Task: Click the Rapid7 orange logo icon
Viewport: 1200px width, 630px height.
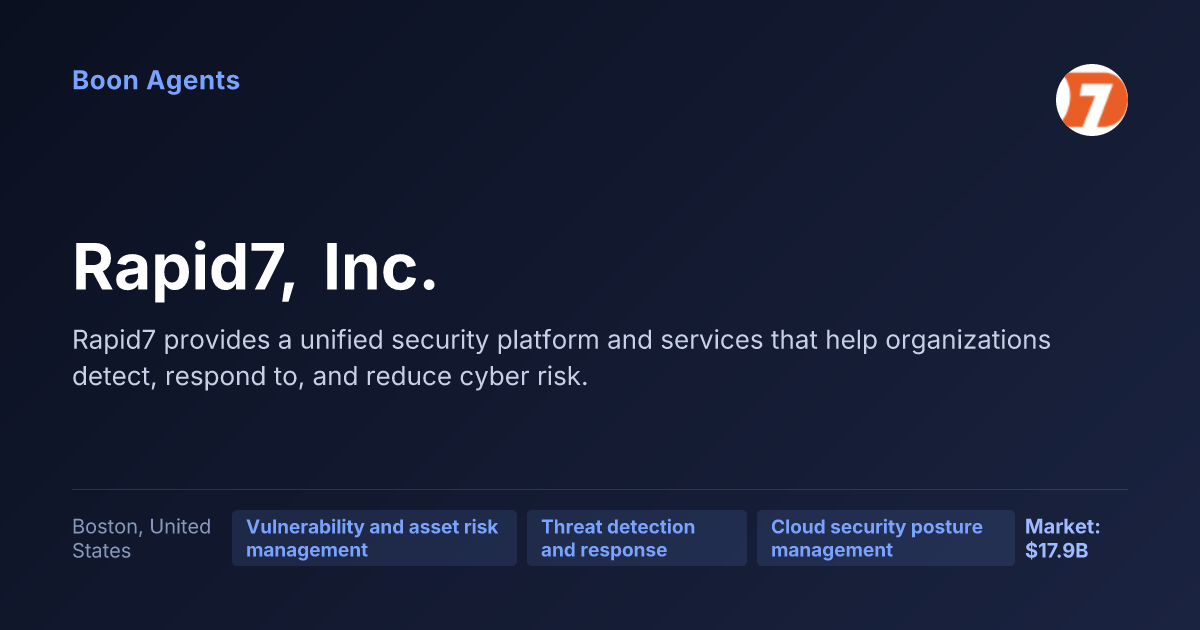Action: click(x=1092, y=100)
